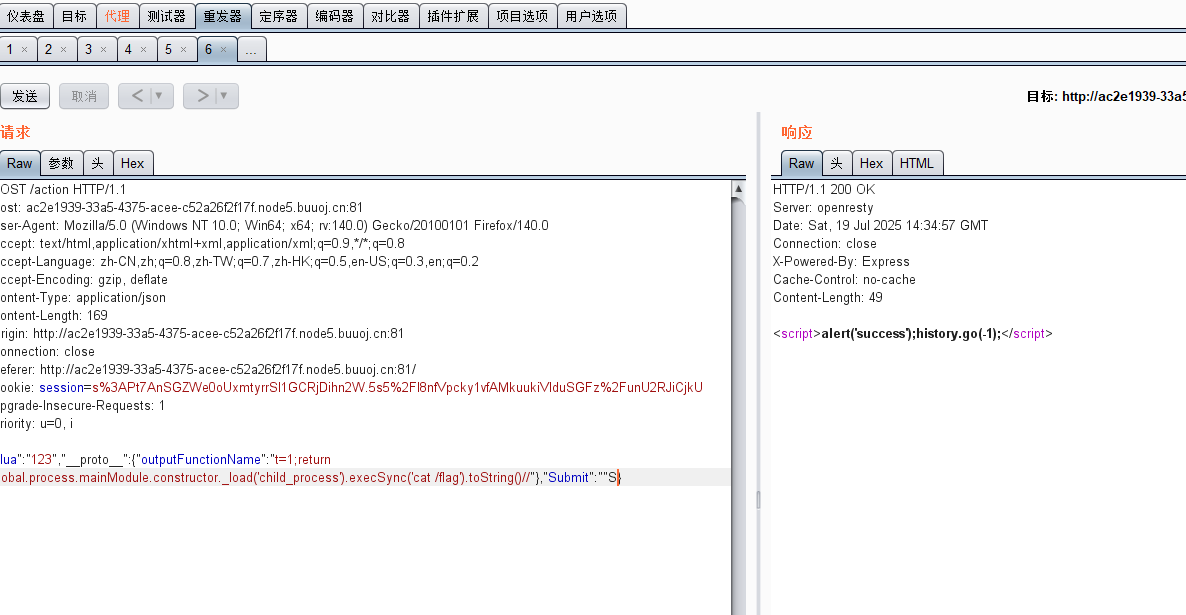Image resolution: width=1186 pixels, height=615 pixels.
Task: Click the Date response header
Action: pos(880,225)
